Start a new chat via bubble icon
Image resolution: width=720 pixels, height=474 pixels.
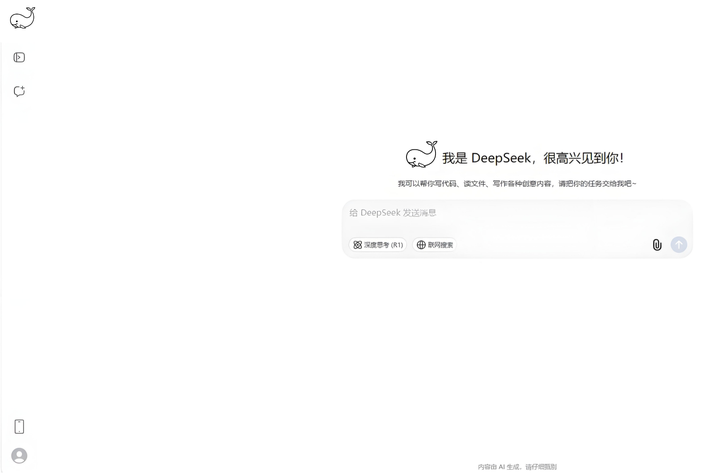[19, 91]
